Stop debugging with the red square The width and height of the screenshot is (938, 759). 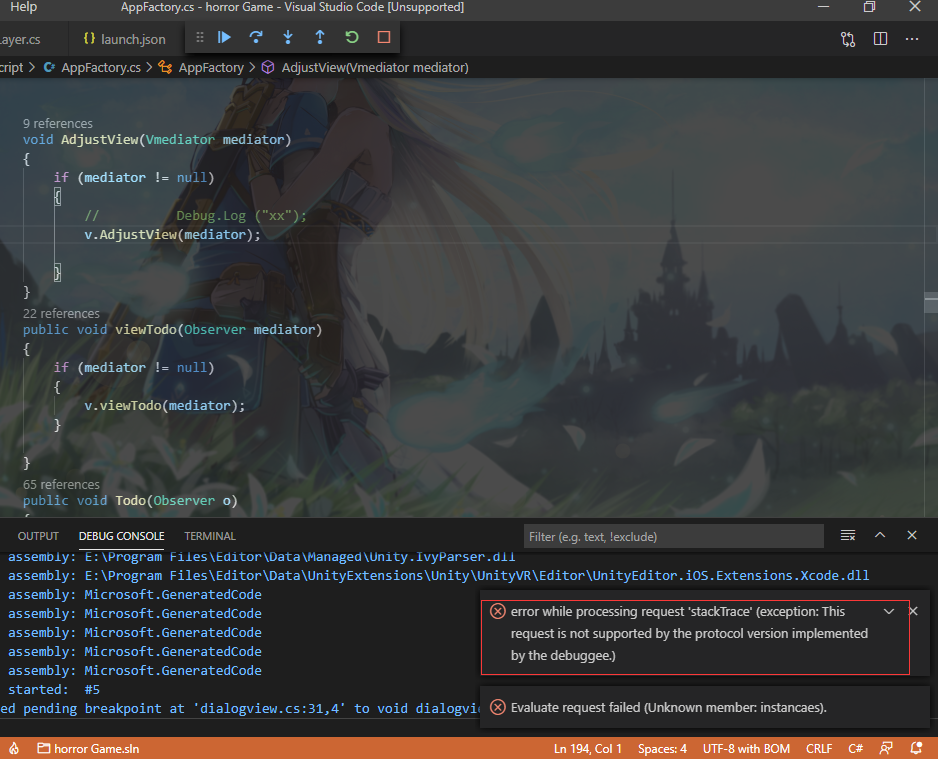[x=384, y=38]
